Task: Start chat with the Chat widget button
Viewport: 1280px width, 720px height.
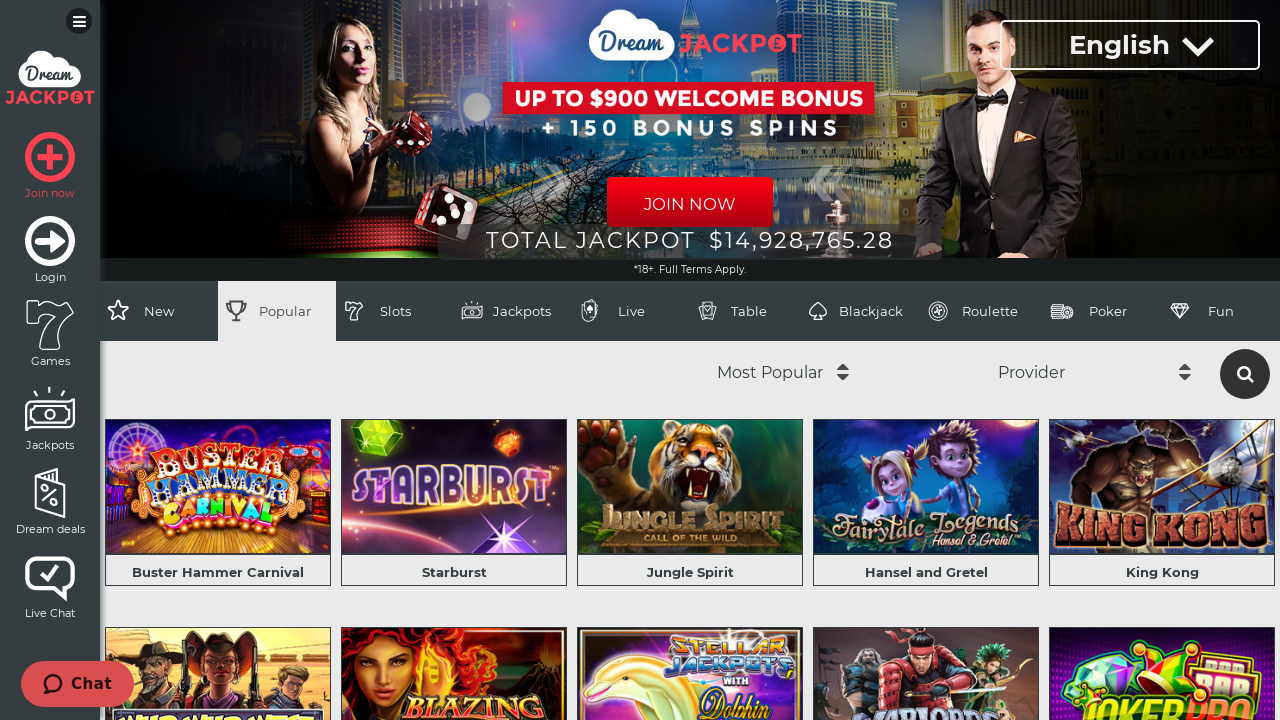Action: [x=77, y=684]
